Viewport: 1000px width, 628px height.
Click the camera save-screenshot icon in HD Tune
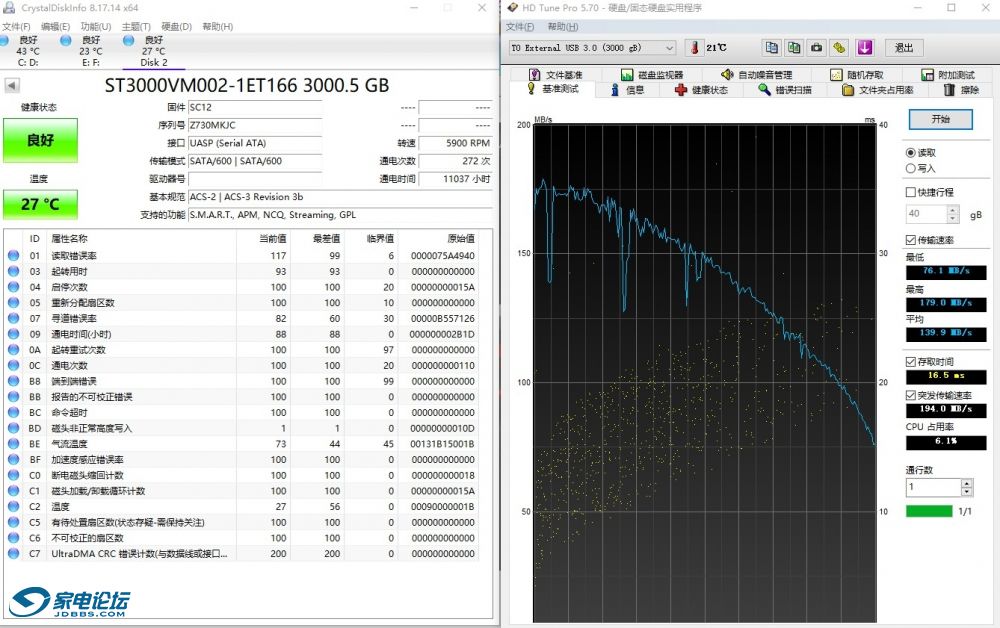coord(816,48)
